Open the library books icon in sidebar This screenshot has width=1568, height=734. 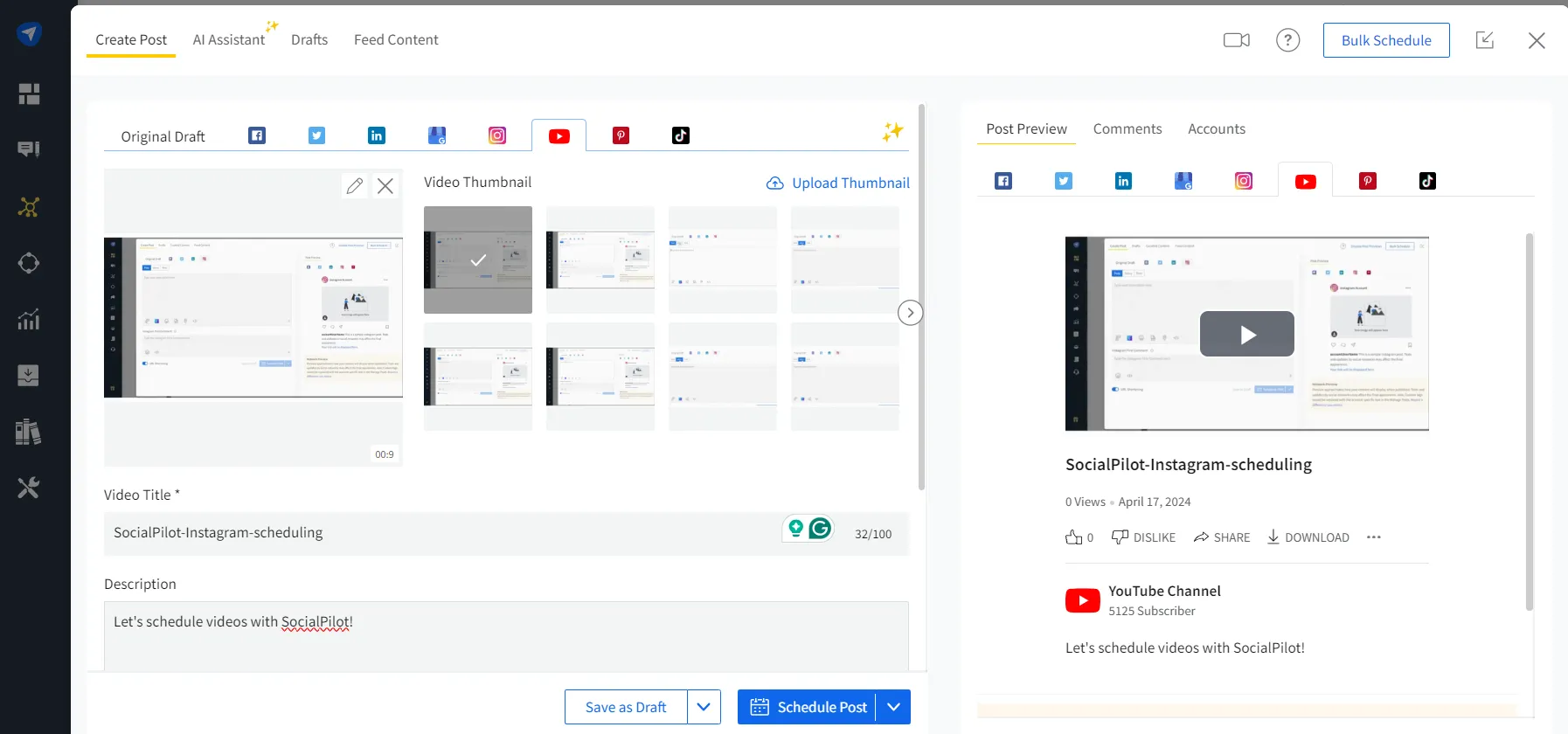[x=29, y=432]
